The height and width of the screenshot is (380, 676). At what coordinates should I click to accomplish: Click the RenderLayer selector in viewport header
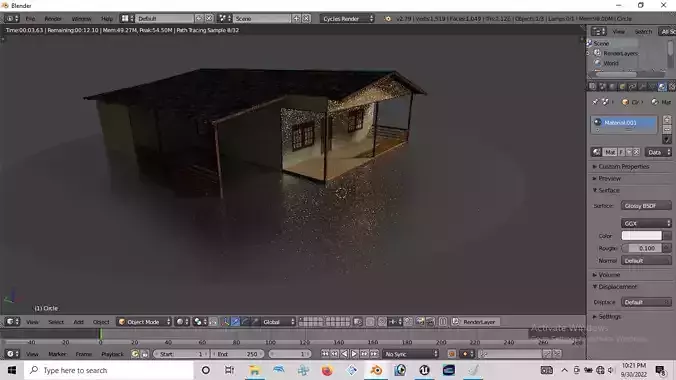476,322
